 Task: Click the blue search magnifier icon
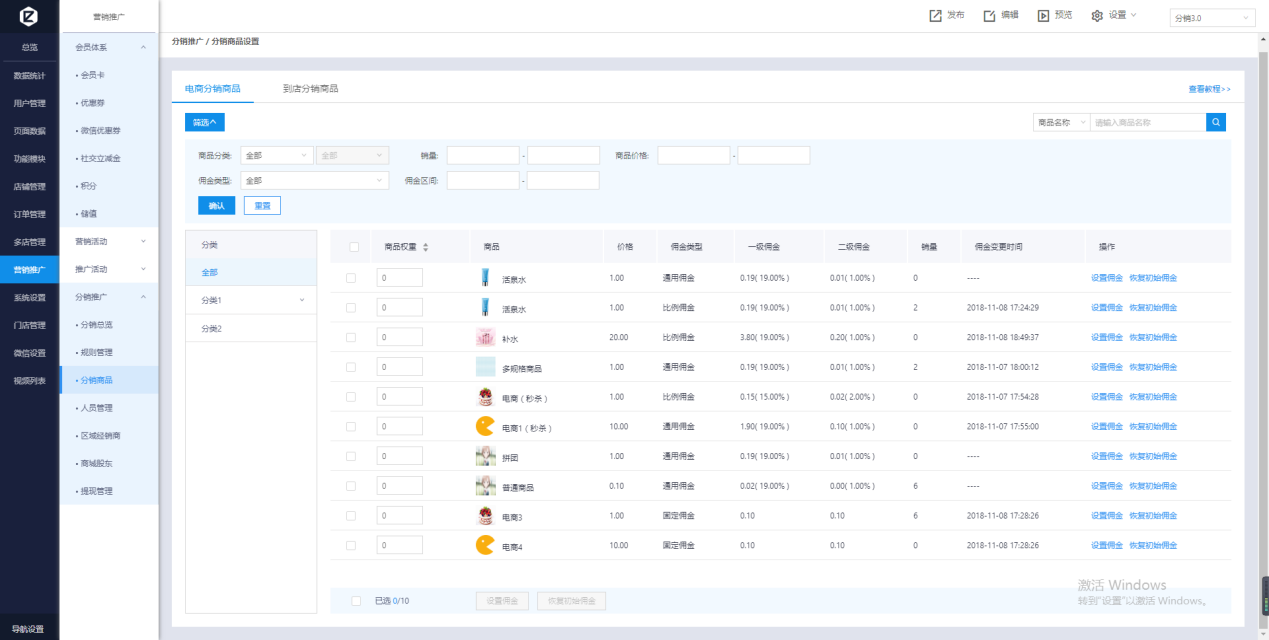pos(1216,122)
